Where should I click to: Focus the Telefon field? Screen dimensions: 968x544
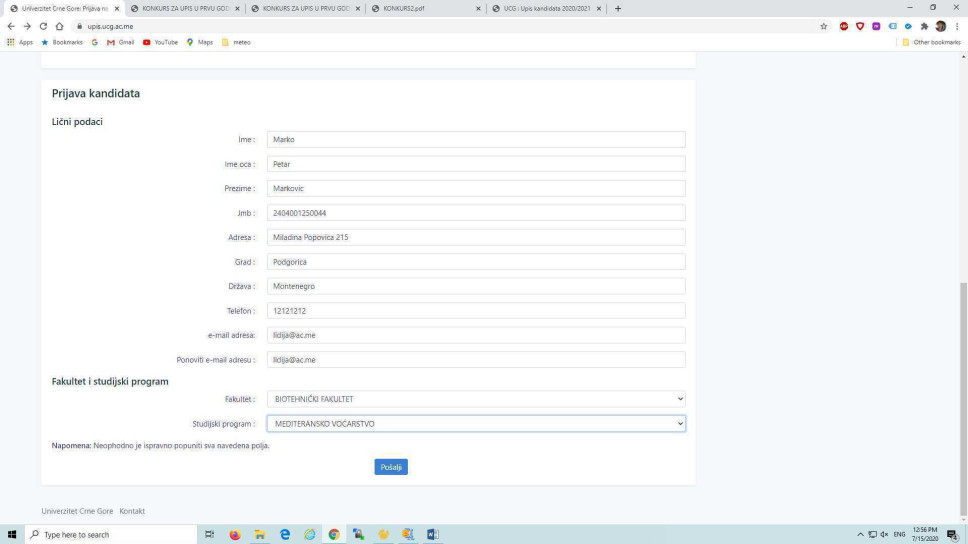[476, 311]
